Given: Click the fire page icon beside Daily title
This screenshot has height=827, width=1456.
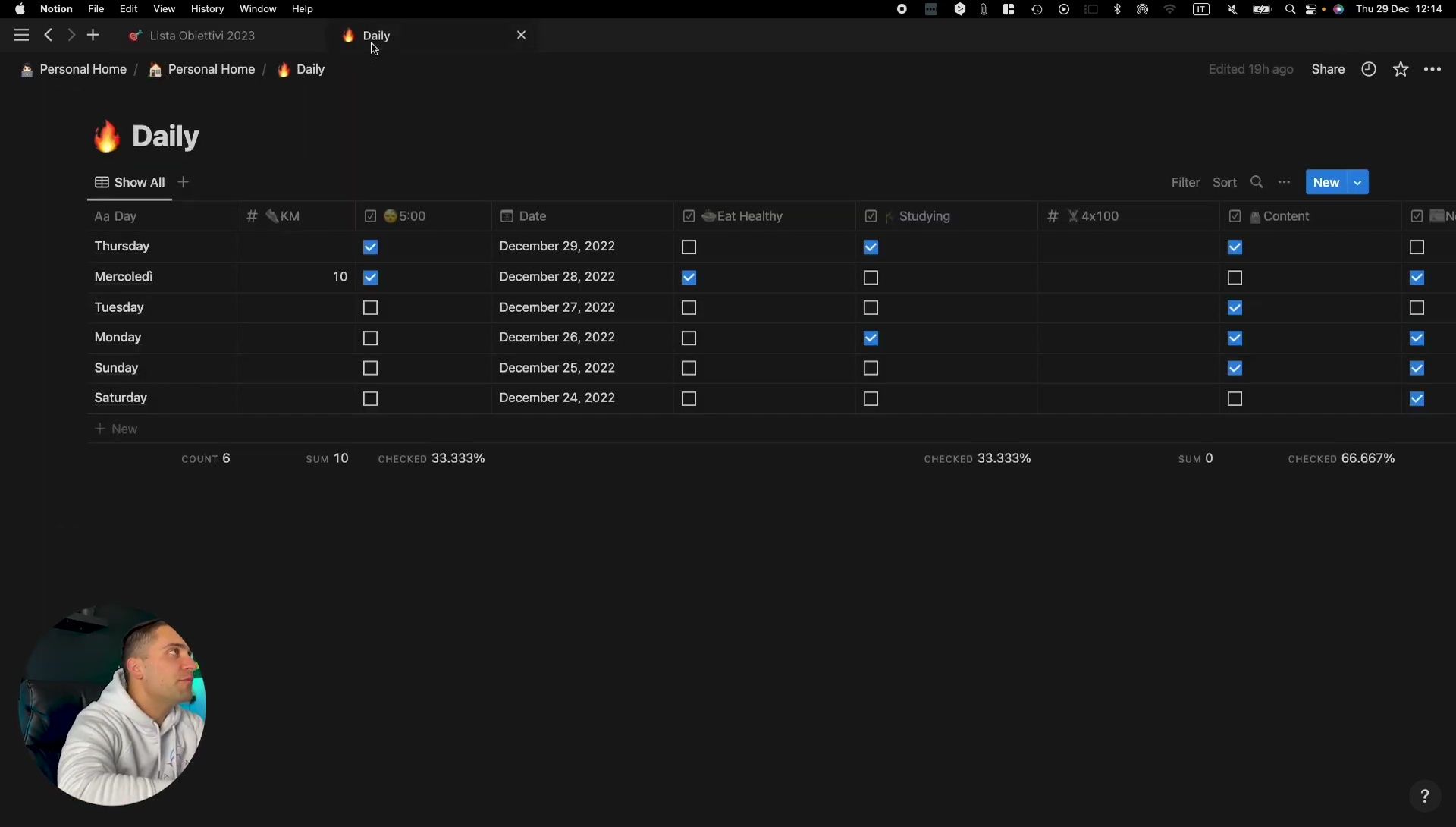Looking at the screenshot, I should point(107,137).
